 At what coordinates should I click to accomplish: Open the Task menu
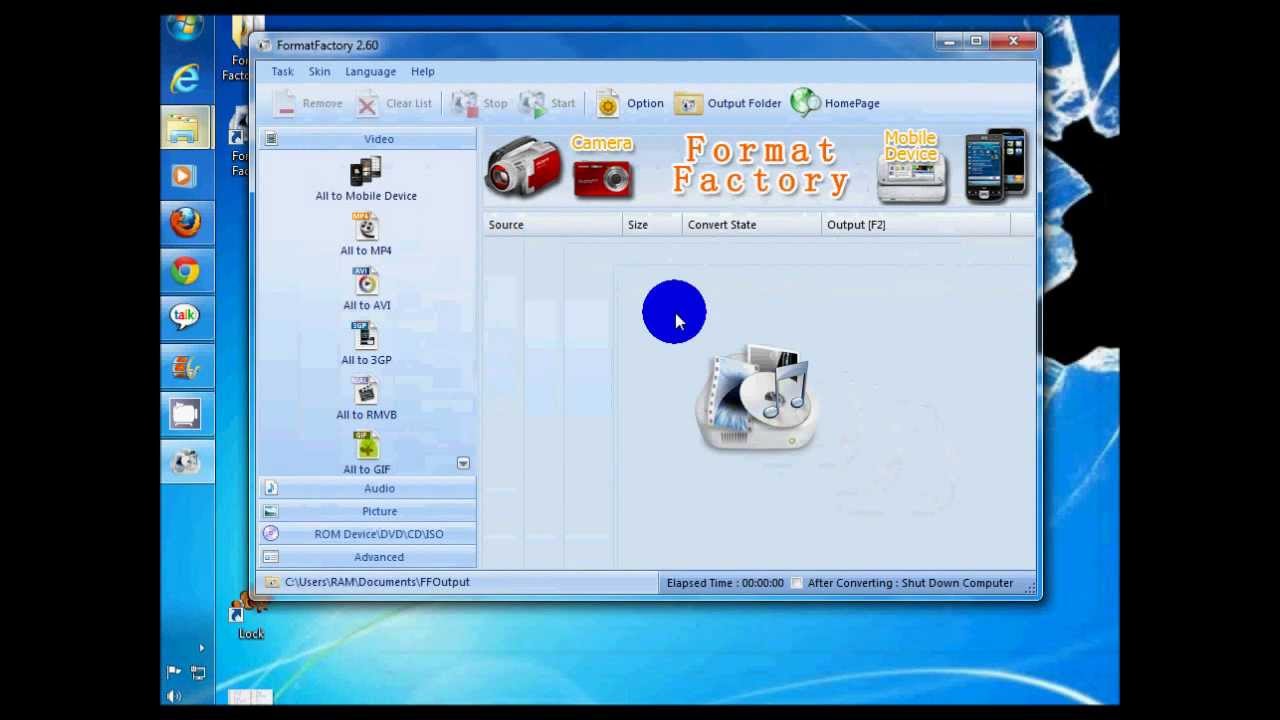(x=282, y=72)
